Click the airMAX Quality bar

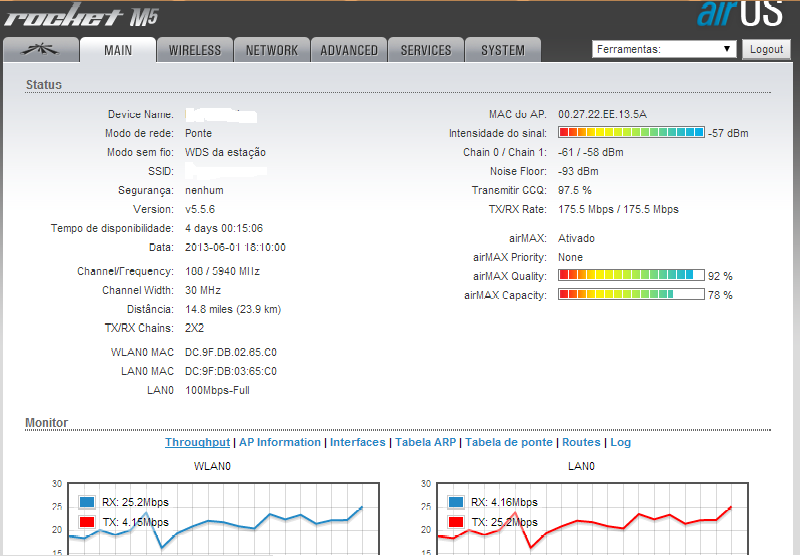630,275
